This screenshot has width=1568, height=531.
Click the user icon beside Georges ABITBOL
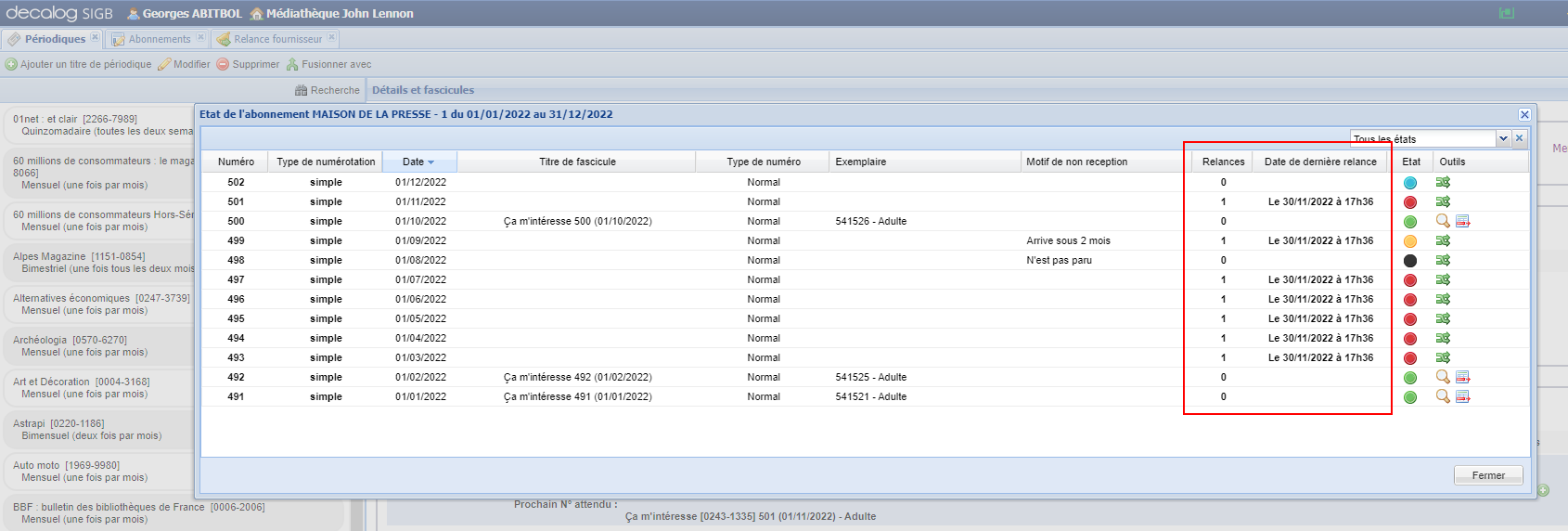pos(134,14)
